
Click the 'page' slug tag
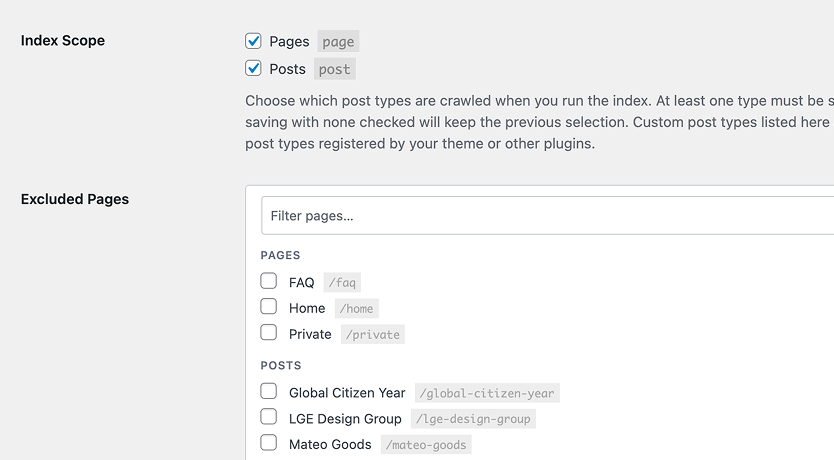pos(338,42)
